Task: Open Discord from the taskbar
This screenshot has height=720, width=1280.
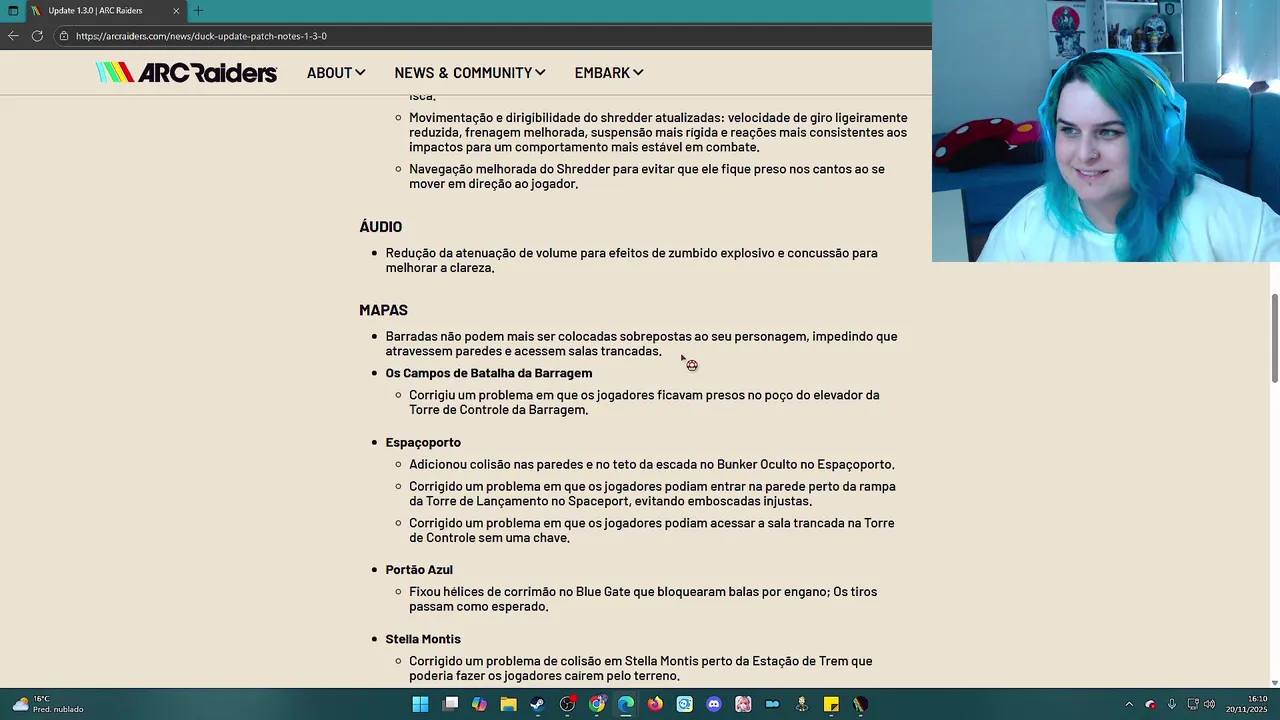Action: click(x=714, y=704)
